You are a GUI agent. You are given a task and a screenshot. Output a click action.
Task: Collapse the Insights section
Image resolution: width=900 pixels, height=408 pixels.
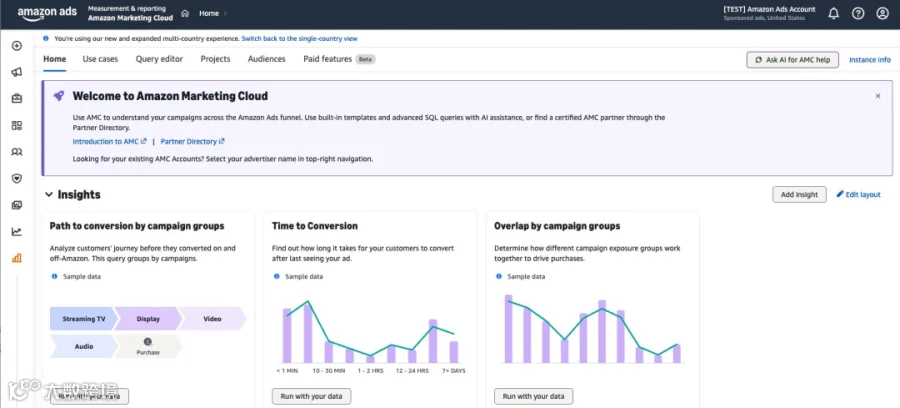click(49, 195)
